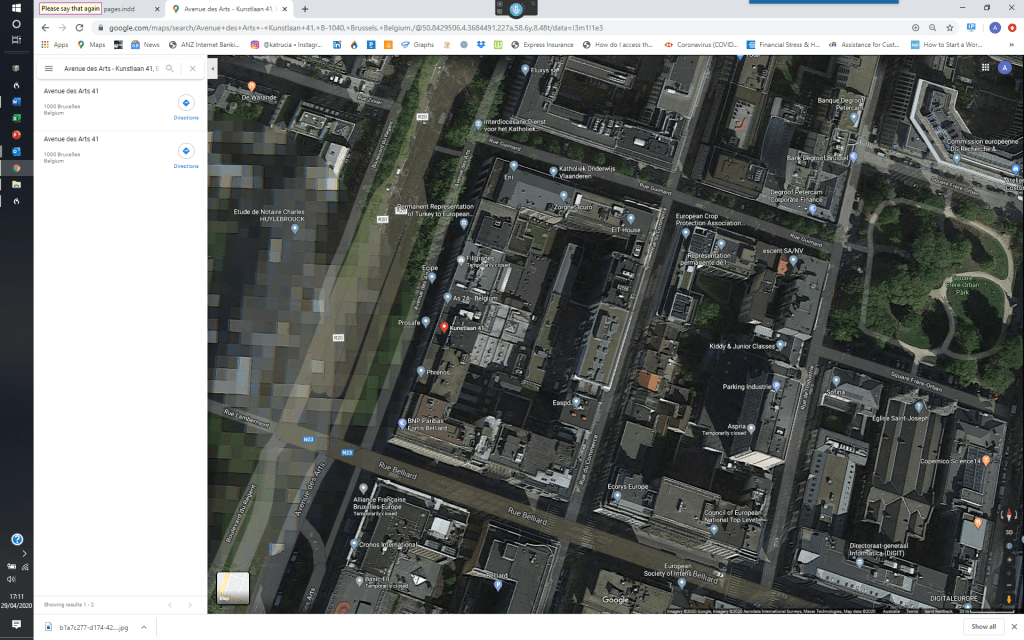Viewport: 1024px width, 640px height.
Task: Get directions for first Avenue des Arts 41
Action: [x=186, y=104]
